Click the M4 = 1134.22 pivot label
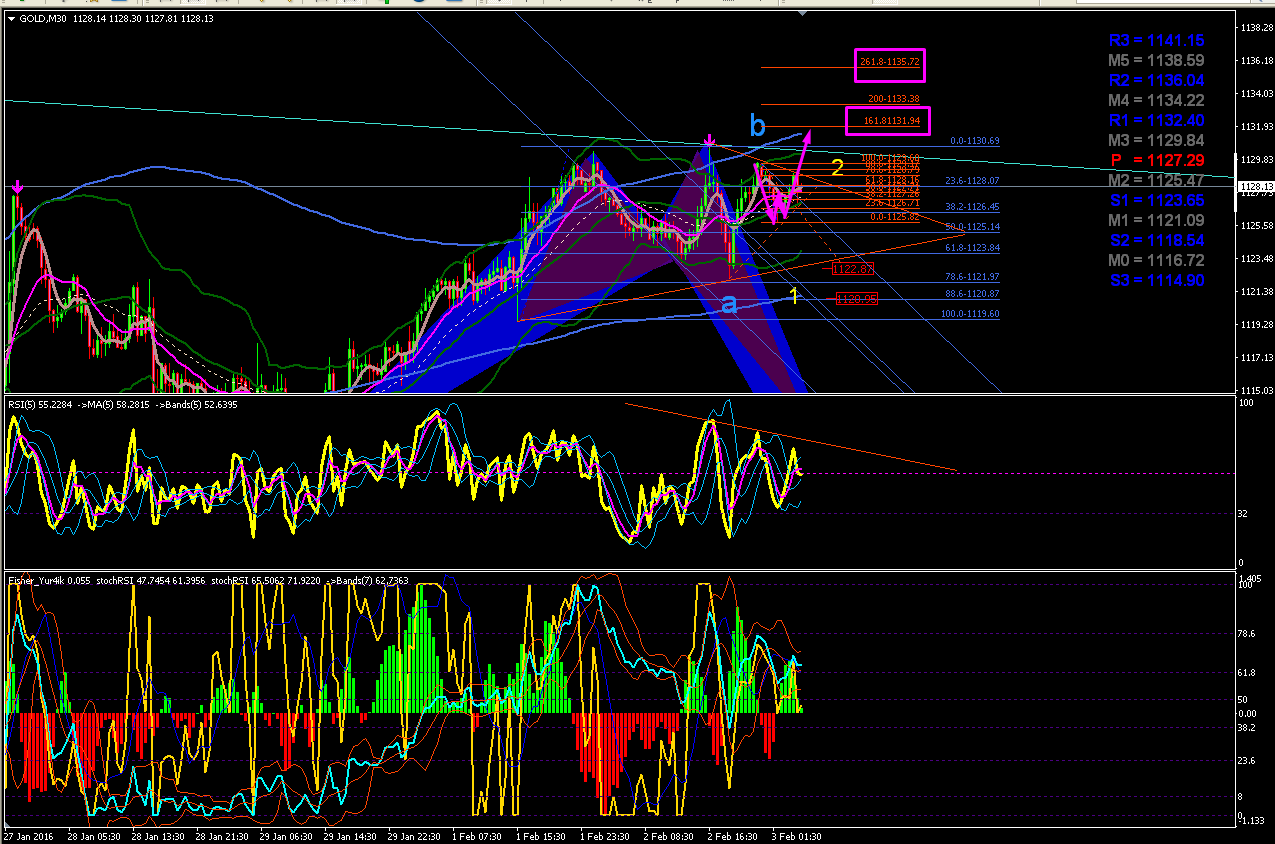The width and height of the screenshot is (1275, 844). pos(1156,100)
